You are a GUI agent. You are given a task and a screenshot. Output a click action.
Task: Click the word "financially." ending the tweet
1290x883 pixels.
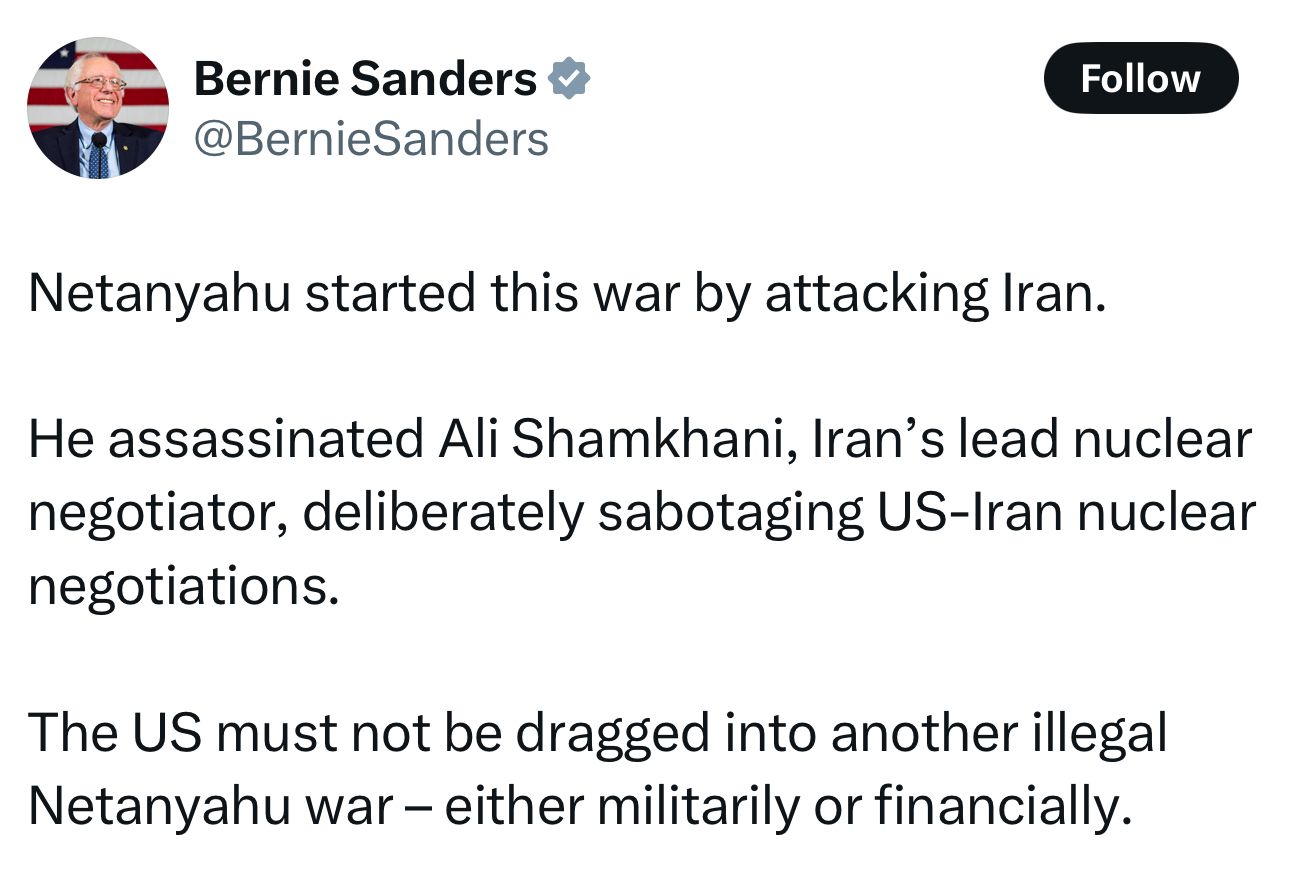1005,807
